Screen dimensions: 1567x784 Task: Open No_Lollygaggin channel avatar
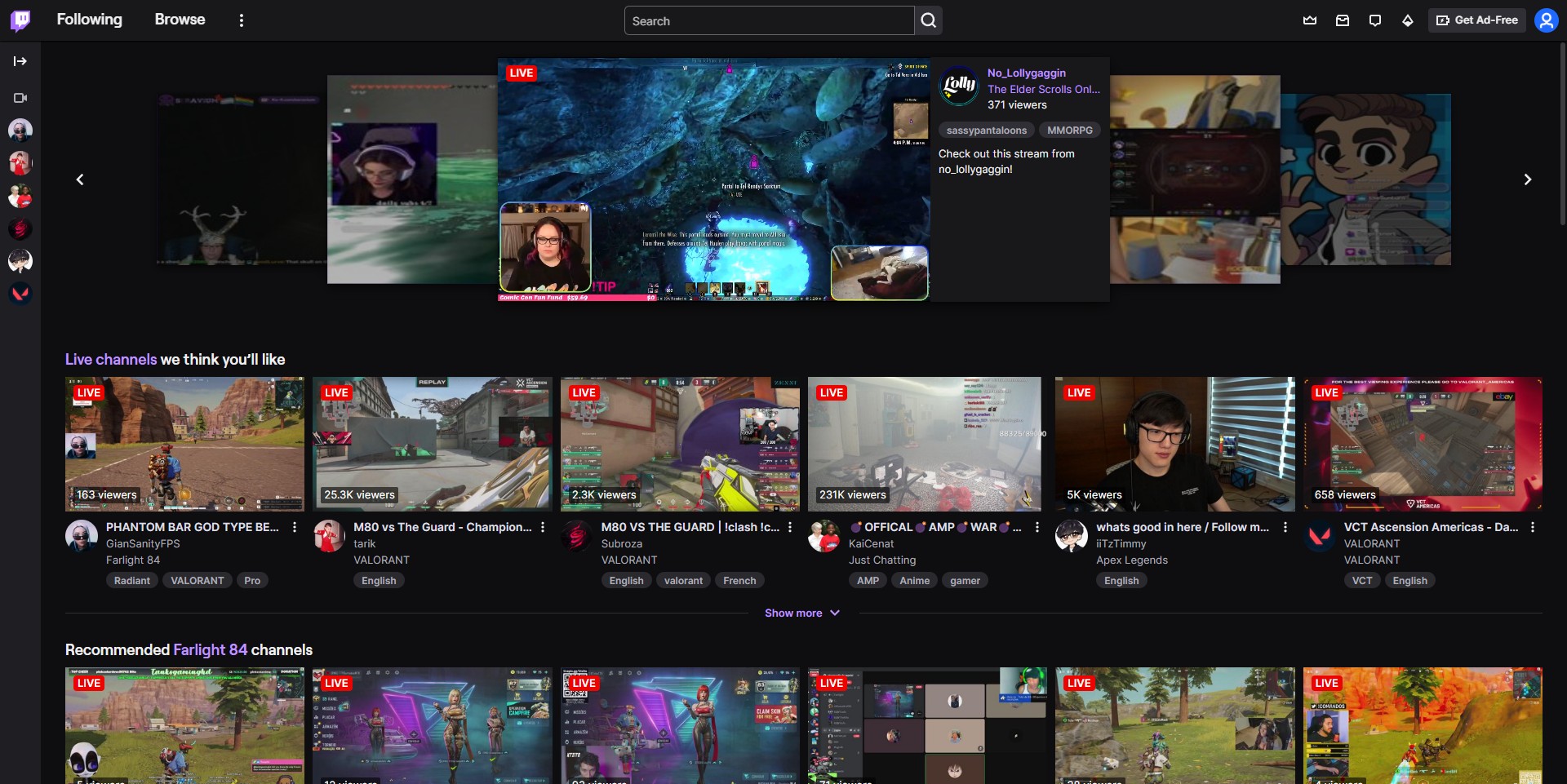(959, 86)
